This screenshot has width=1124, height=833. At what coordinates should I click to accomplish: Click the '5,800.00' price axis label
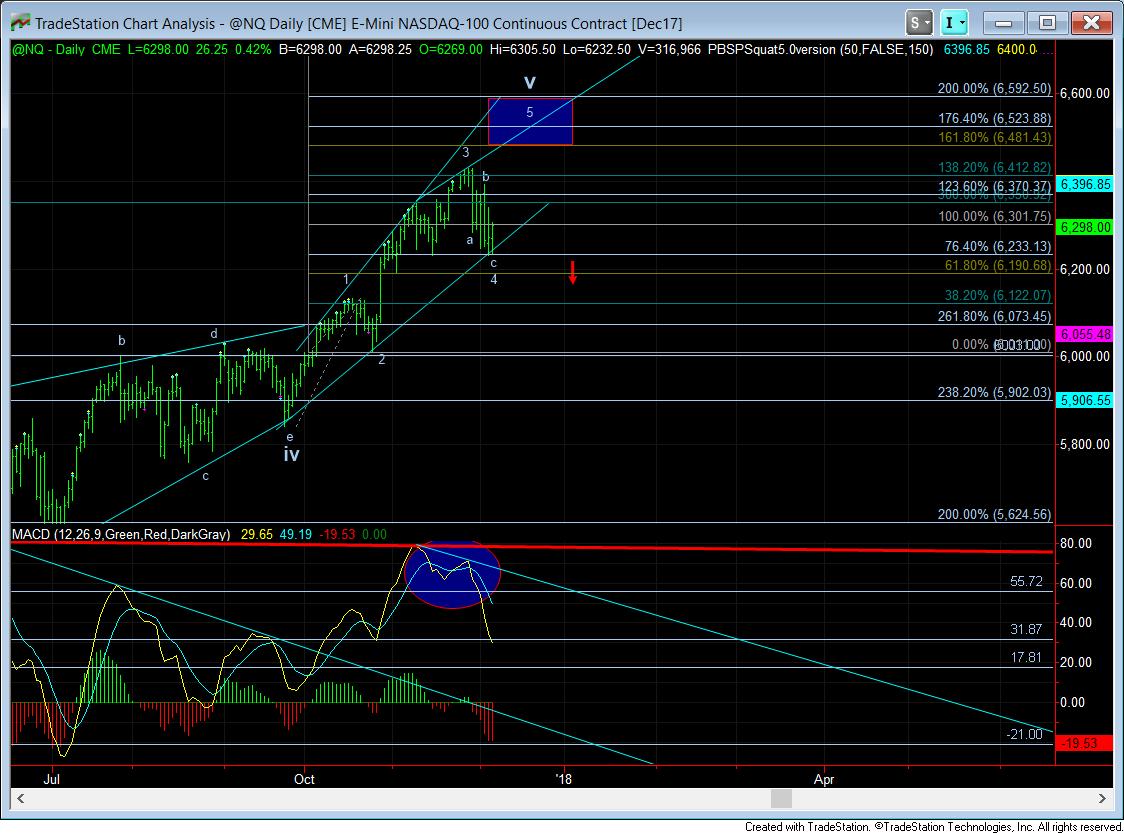pos(1085,444)
